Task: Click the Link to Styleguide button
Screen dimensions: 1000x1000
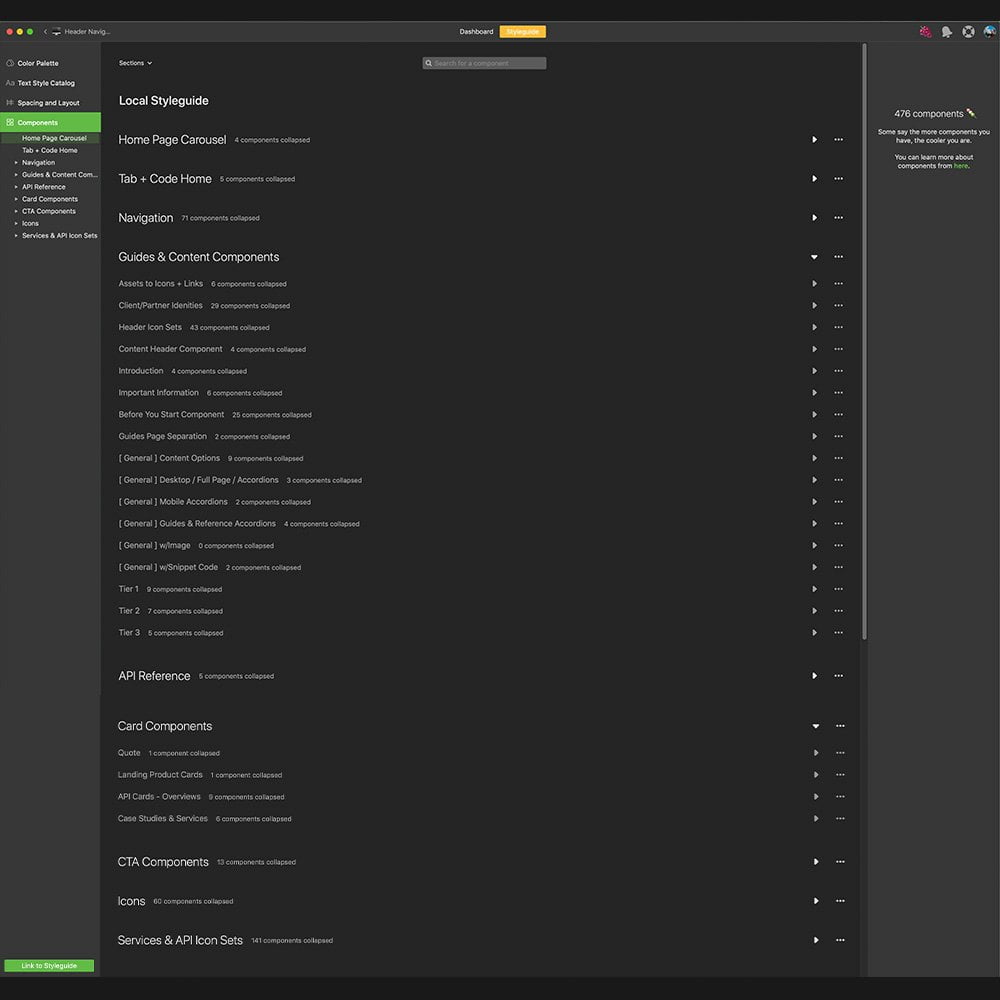Action: (49, 966)
